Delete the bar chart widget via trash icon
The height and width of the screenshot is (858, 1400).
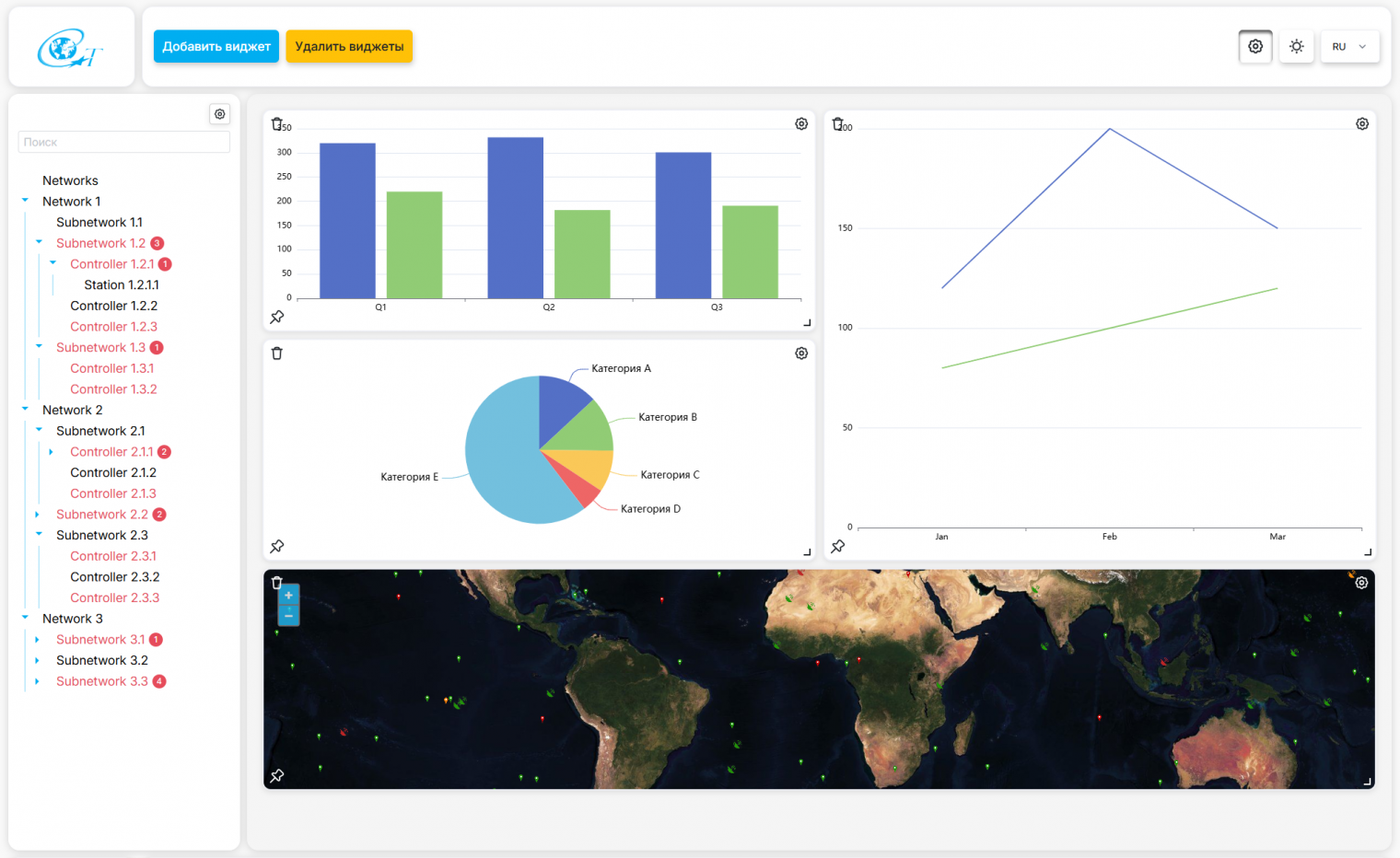click(276, 123)
